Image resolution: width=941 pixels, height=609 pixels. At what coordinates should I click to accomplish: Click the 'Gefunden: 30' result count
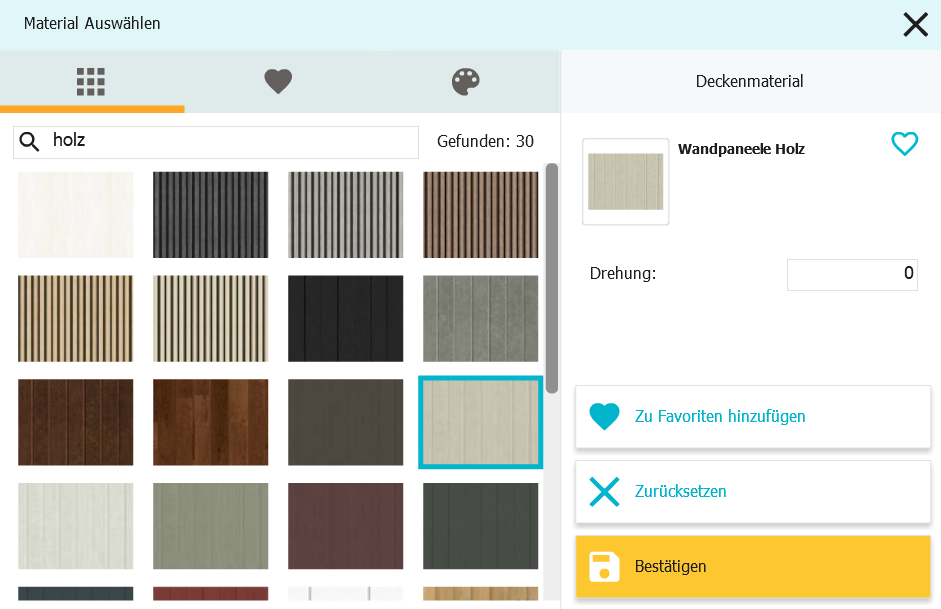[x=485, y=142]
